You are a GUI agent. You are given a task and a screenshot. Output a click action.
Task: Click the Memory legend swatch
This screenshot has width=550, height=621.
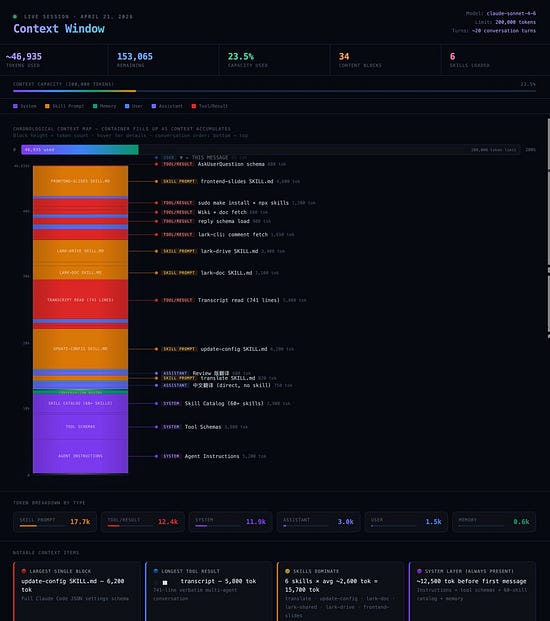[x=95, y=106]
